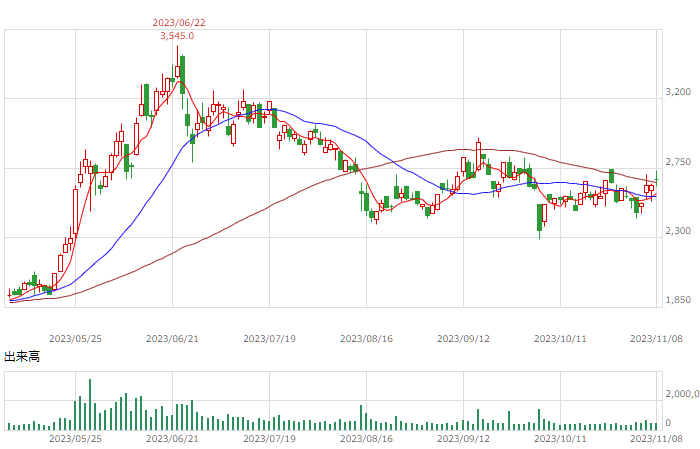Click the 2023/07/19 date under price chart
Screen dimensions: 700x449
tap(270, 338)
